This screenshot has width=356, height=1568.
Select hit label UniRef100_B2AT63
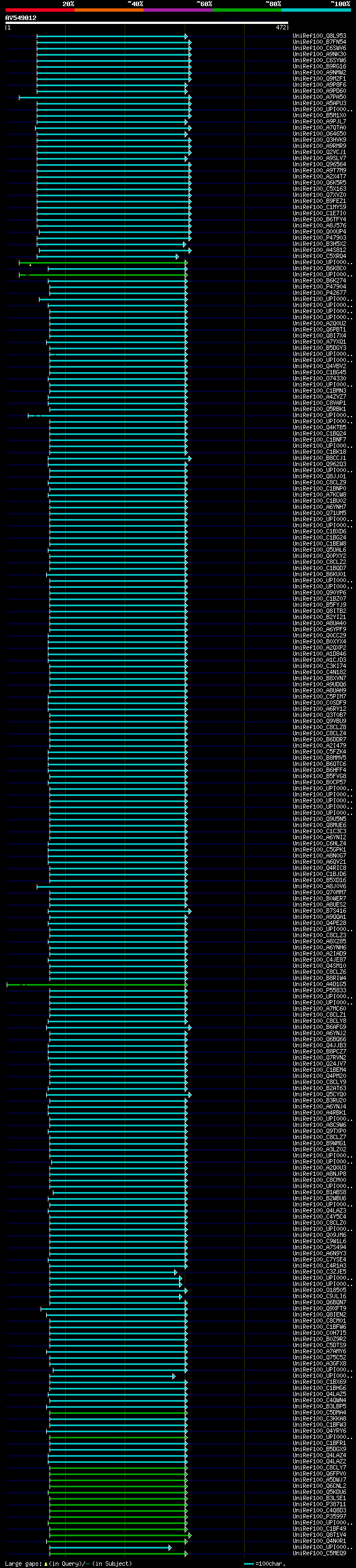(x=319, y=1088)
